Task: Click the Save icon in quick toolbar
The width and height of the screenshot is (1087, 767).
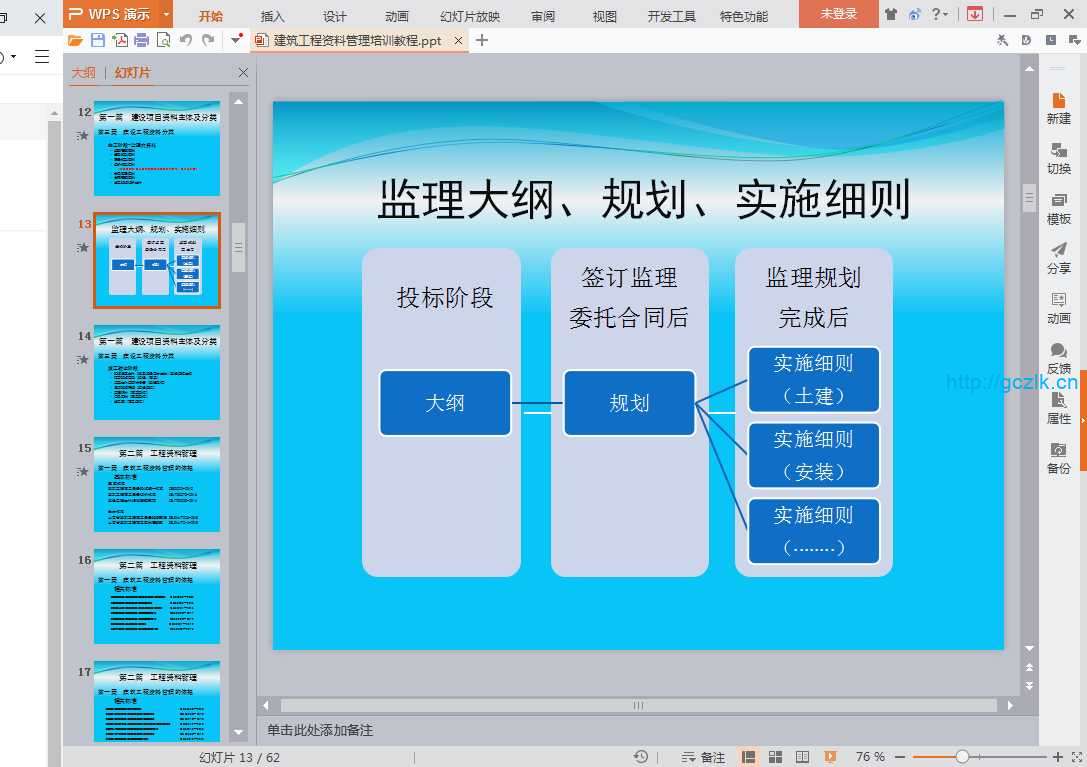Action: pyautogui.click(x=97, y=40)
